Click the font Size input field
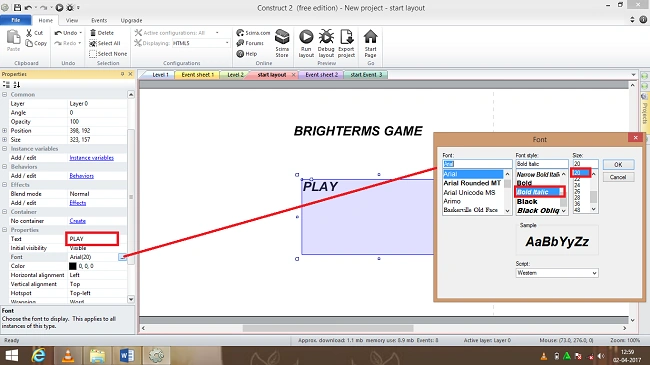Viewport: 650px width, 365px height. coord(585,164)
